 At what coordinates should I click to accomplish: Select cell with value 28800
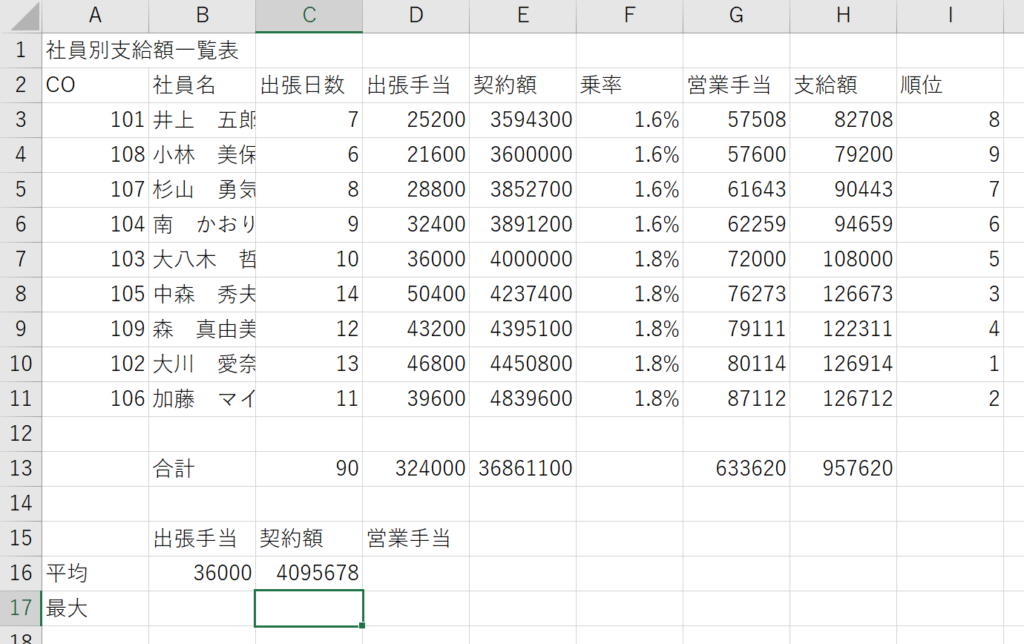pos(416,189)
